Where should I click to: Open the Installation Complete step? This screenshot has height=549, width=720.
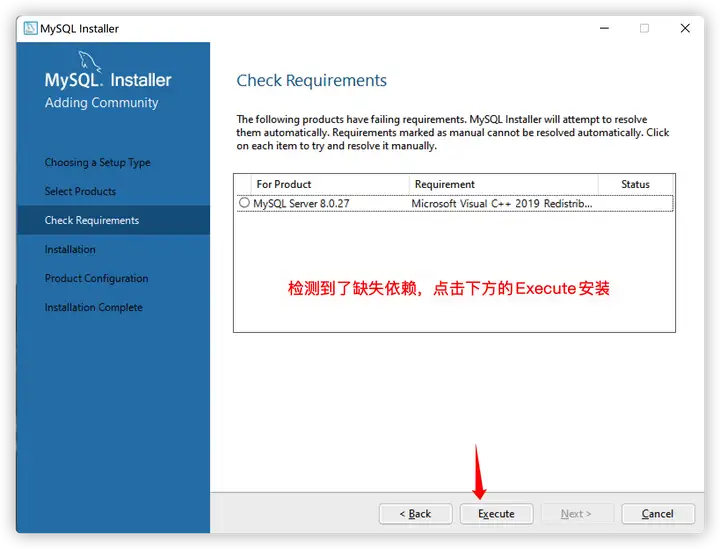coord(94,307)
